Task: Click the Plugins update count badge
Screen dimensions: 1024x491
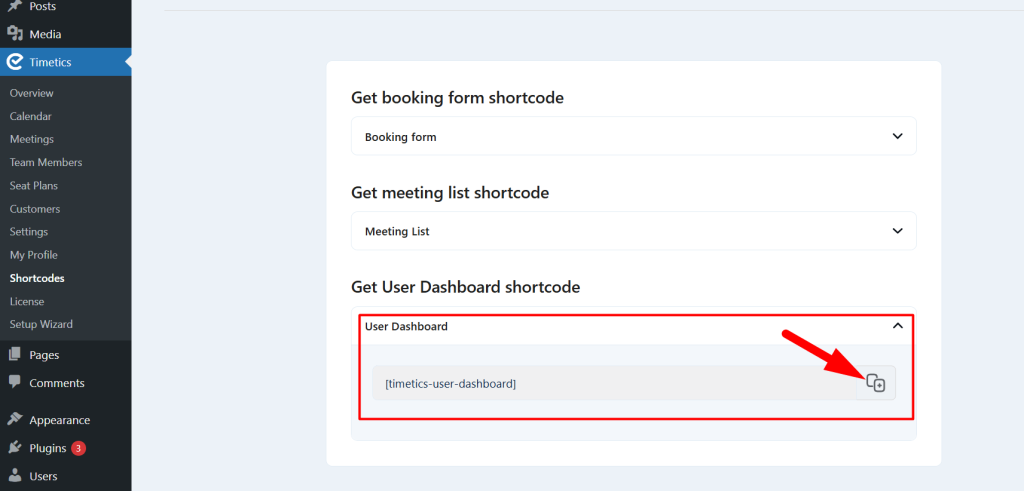Action: (78, 449)
